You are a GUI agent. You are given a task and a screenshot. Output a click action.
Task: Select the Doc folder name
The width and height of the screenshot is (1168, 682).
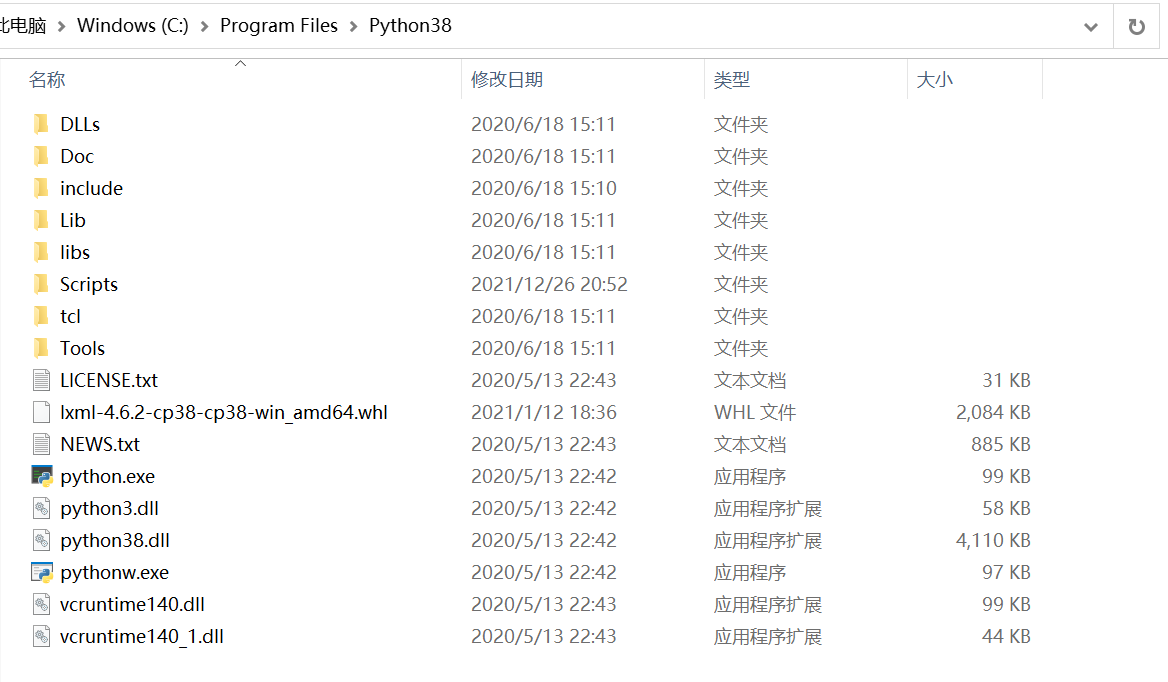pos(77,156)
